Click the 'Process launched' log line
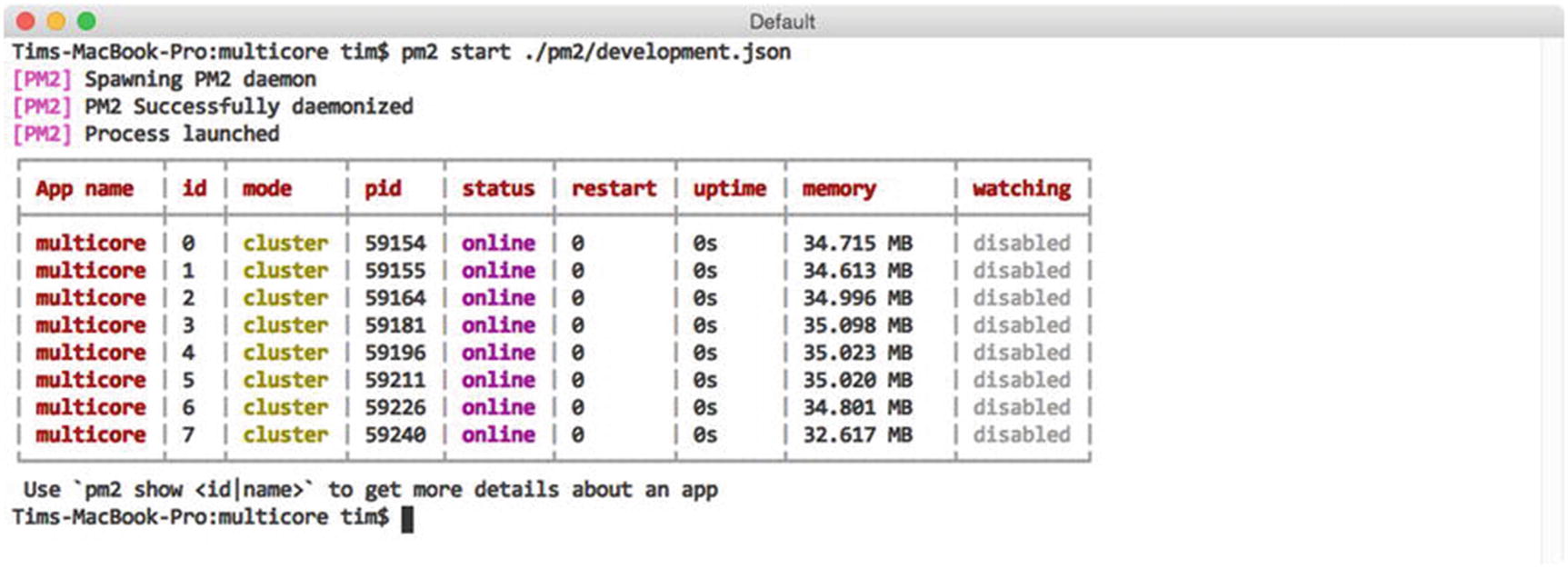 pos(182,135)
